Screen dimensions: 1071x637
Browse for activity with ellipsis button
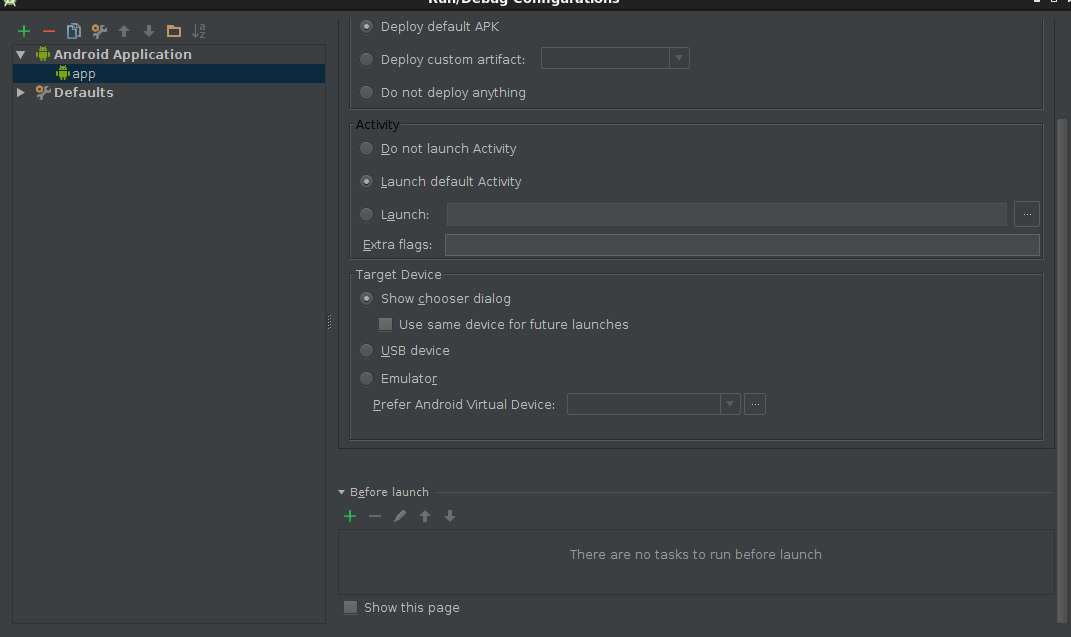tap(1027, 214)
